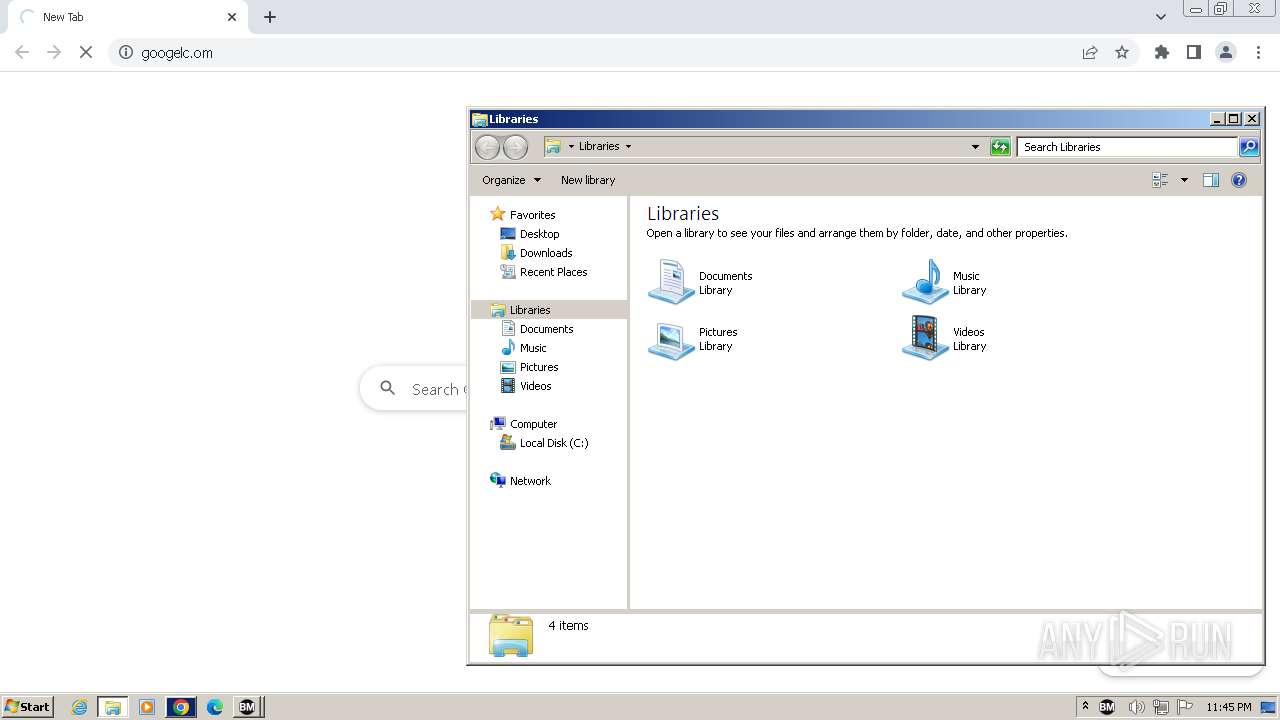Expand the address bar history dropdown
Viewport: 1280px width, 720px height.
[x=976, y=147]
